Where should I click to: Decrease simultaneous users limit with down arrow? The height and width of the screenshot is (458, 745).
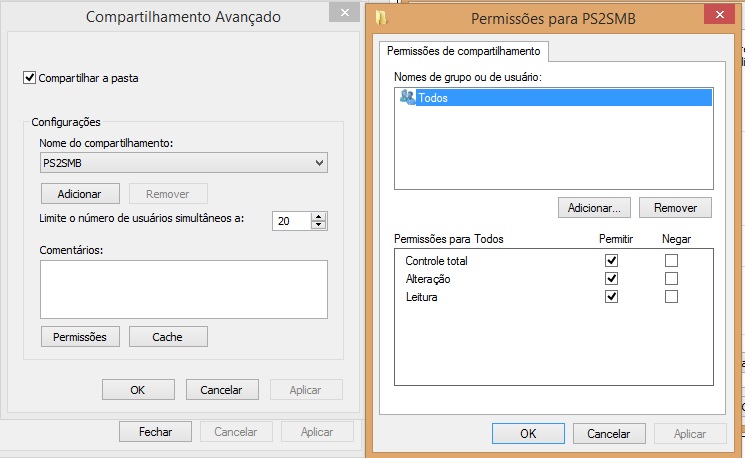coord(318,226)
